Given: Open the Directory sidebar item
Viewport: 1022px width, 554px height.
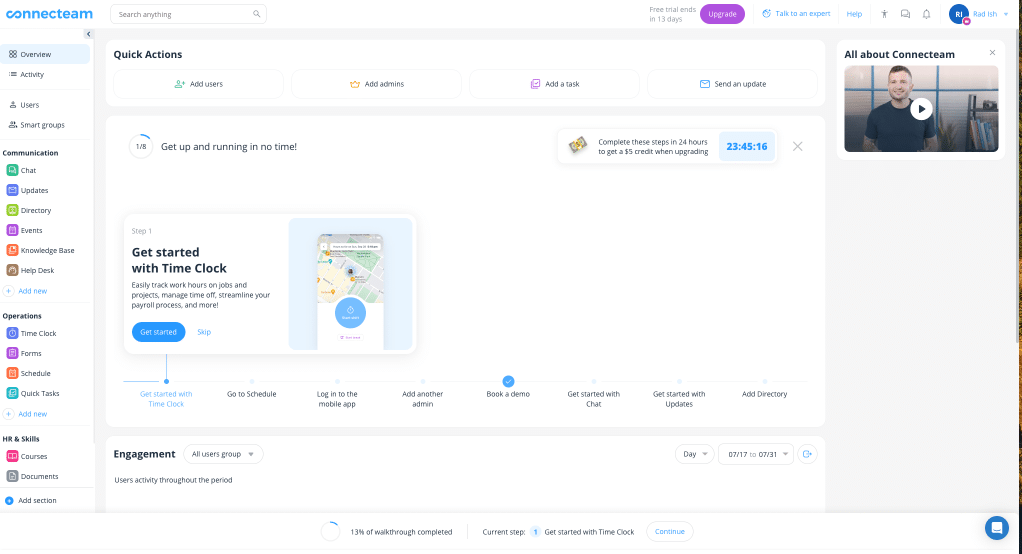Looking at the screenshot, I should point(29,211).
